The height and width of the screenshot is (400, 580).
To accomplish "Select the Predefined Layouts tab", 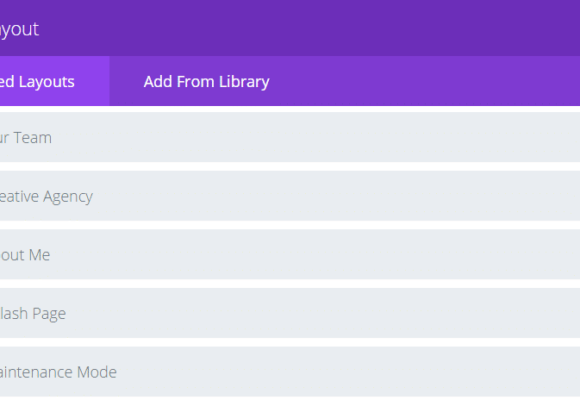I will [x=55, y=81].
